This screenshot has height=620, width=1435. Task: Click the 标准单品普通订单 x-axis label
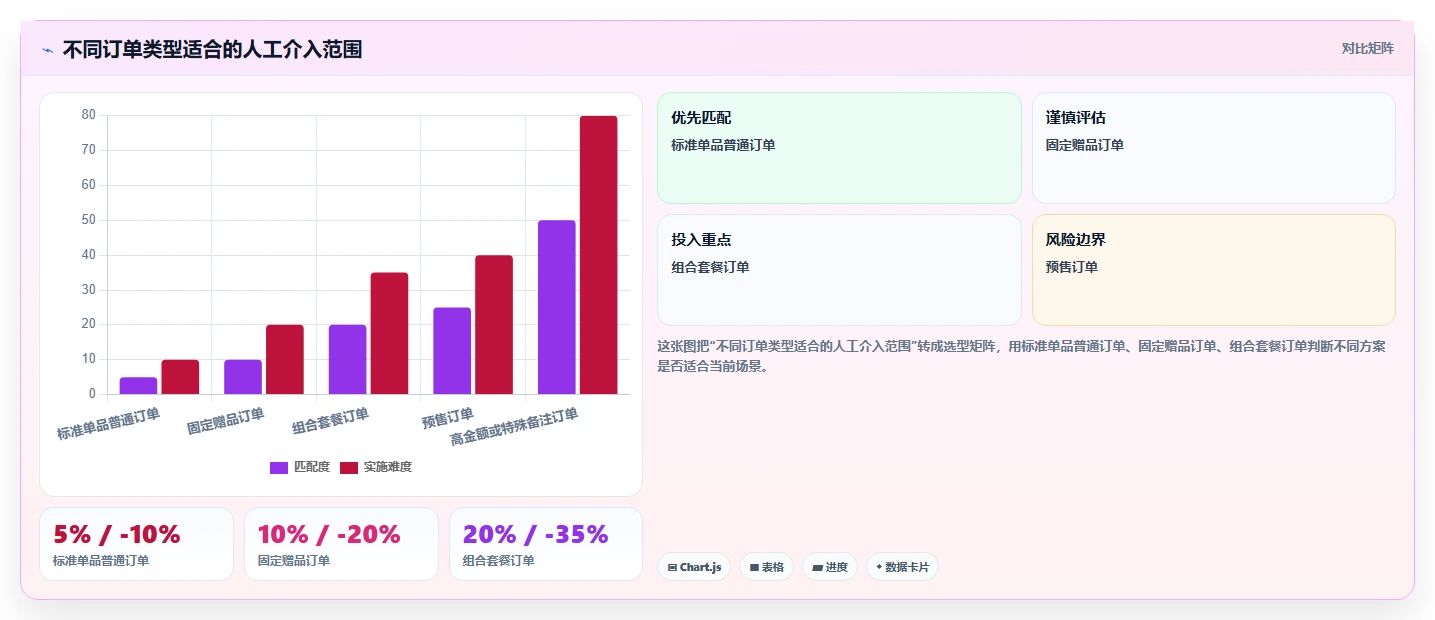point(108,424)
